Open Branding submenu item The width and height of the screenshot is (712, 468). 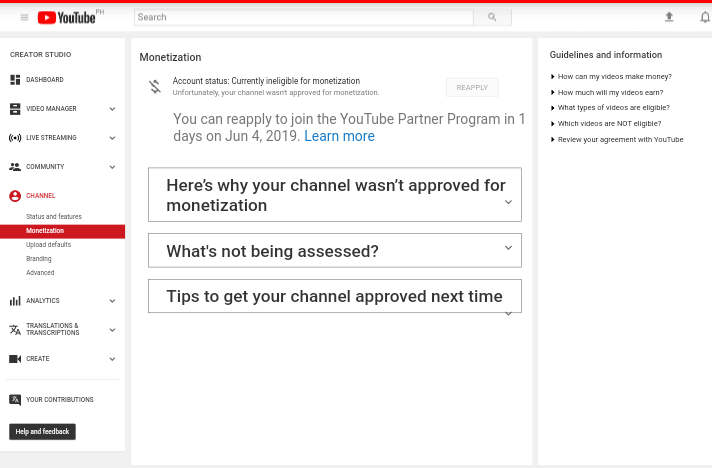39,259
